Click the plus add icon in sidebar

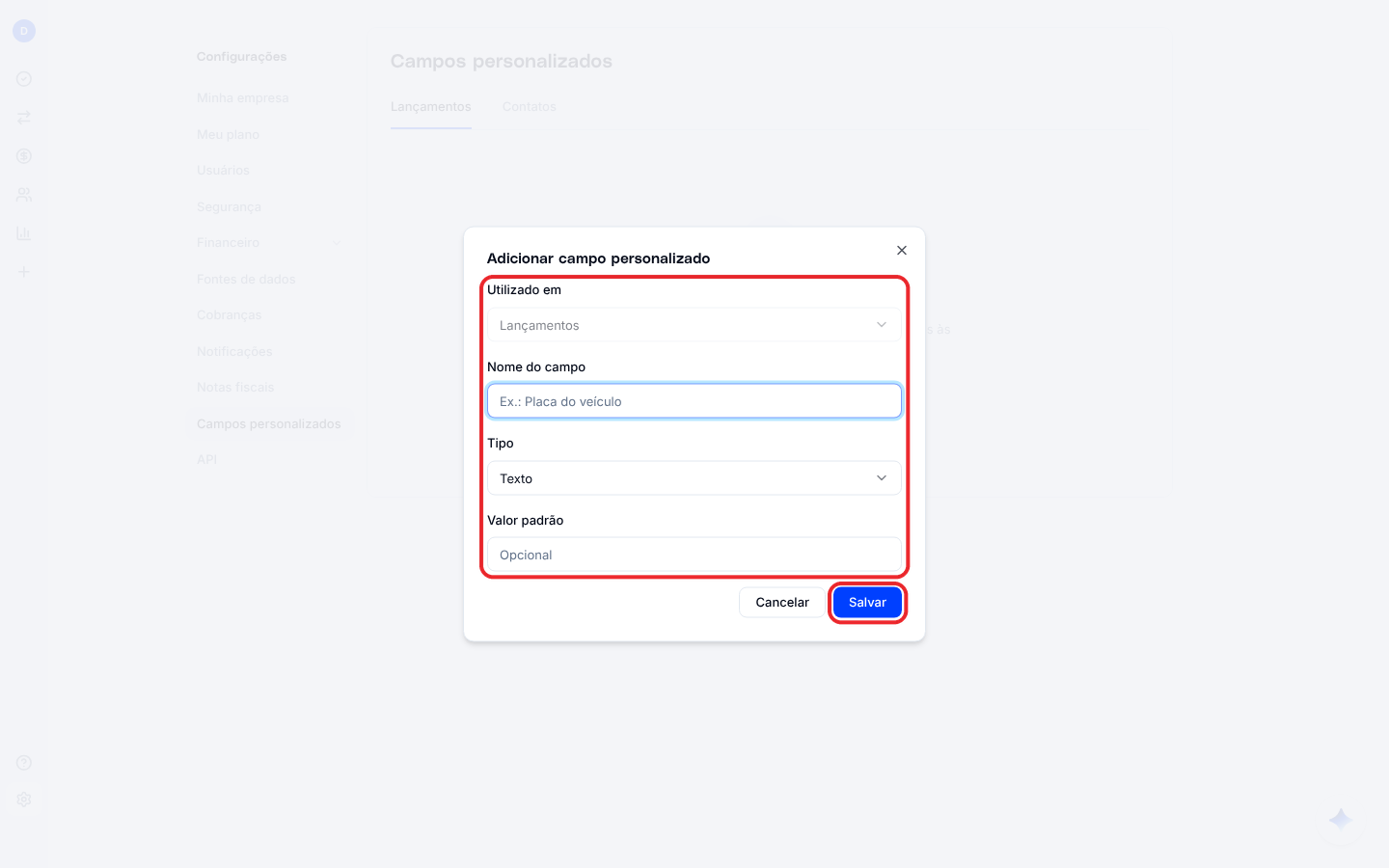tap(24, 272)
